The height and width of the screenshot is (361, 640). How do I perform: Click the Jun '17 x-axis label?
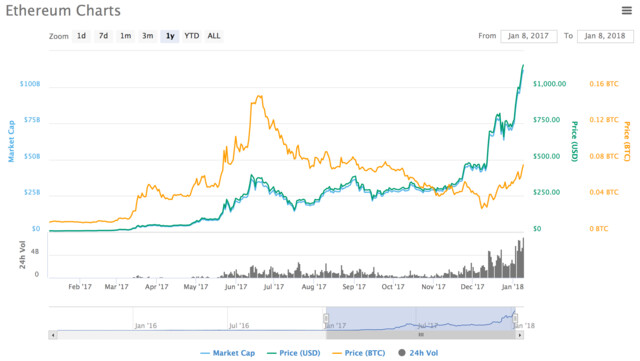pos(236,287)
